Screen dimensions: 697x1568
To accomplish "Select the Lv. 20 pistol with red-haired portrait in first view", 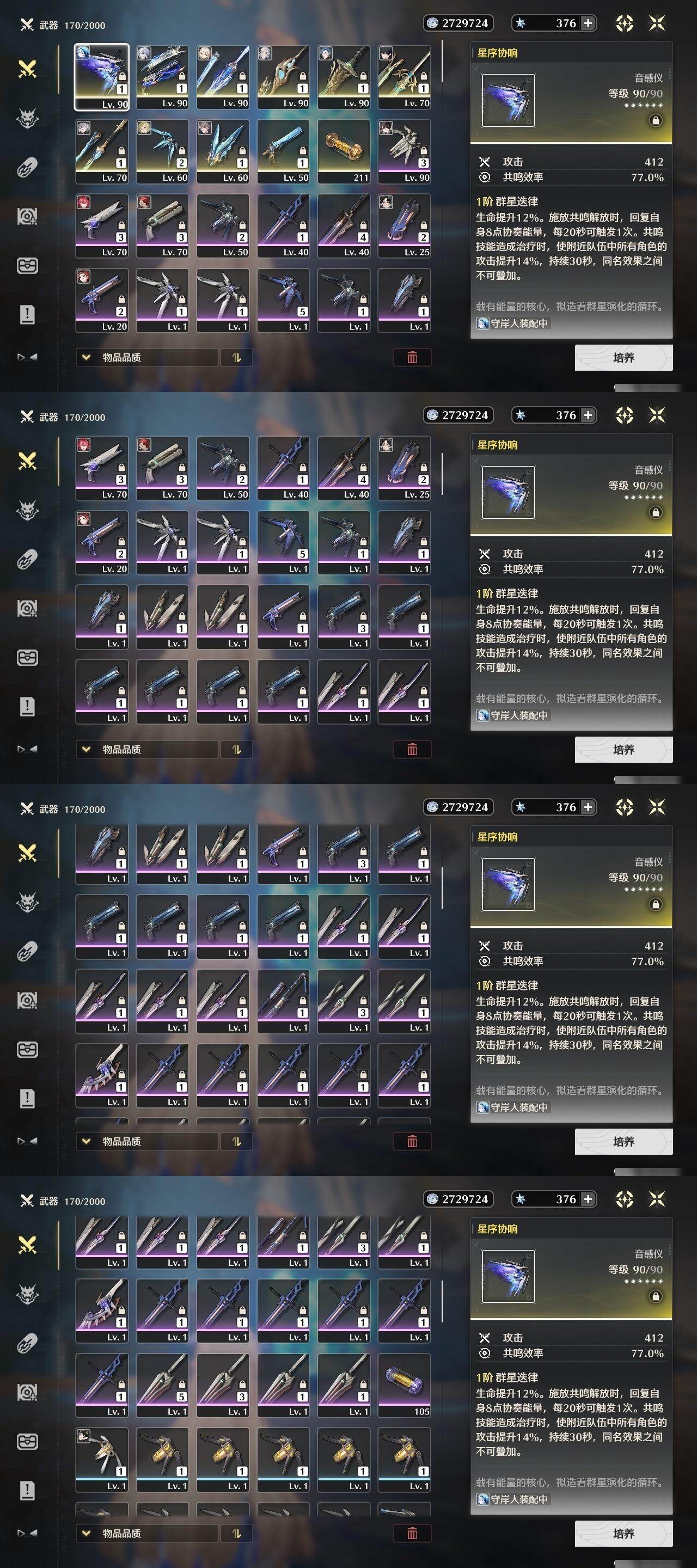I will 102,300.
